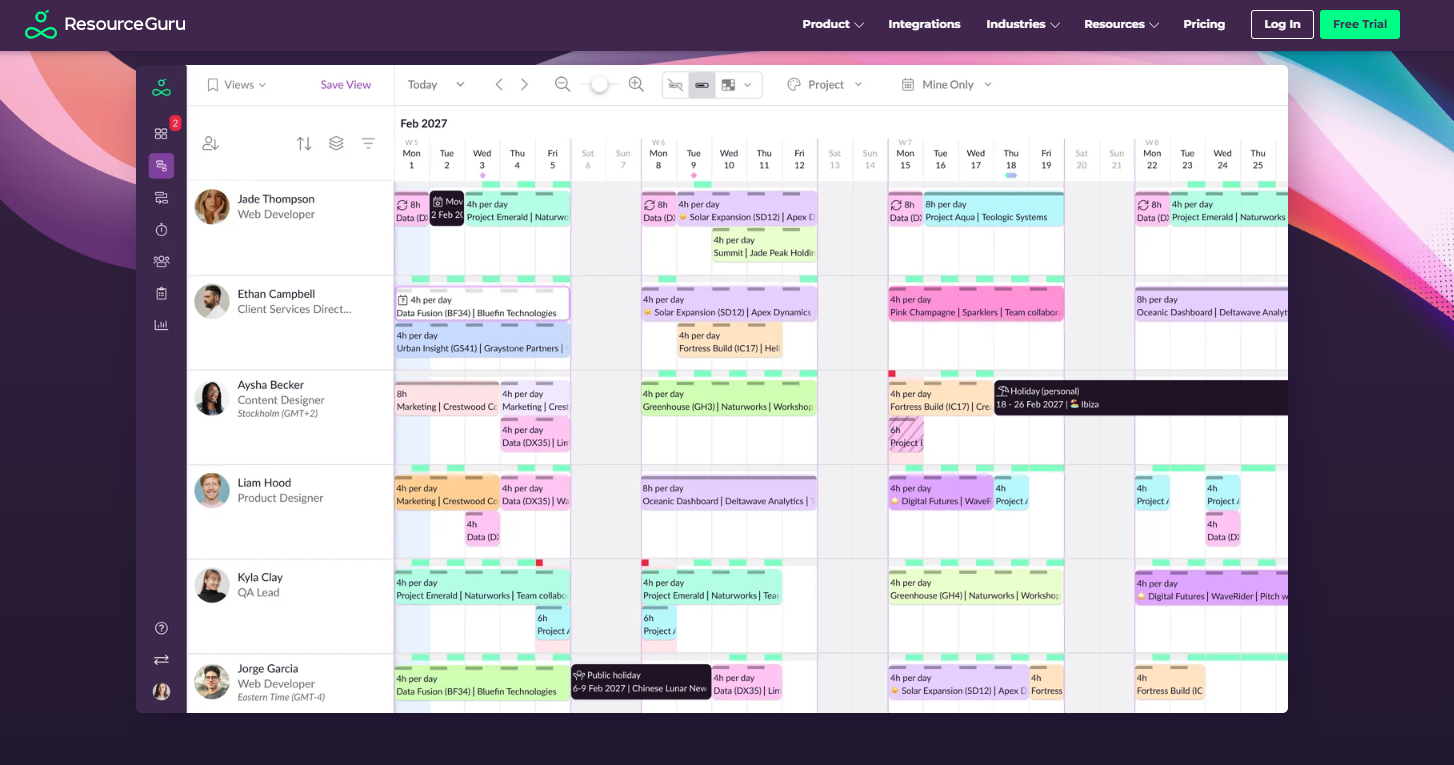Click the ResourceGuru website logo
1454x765 pixels.
105,24
